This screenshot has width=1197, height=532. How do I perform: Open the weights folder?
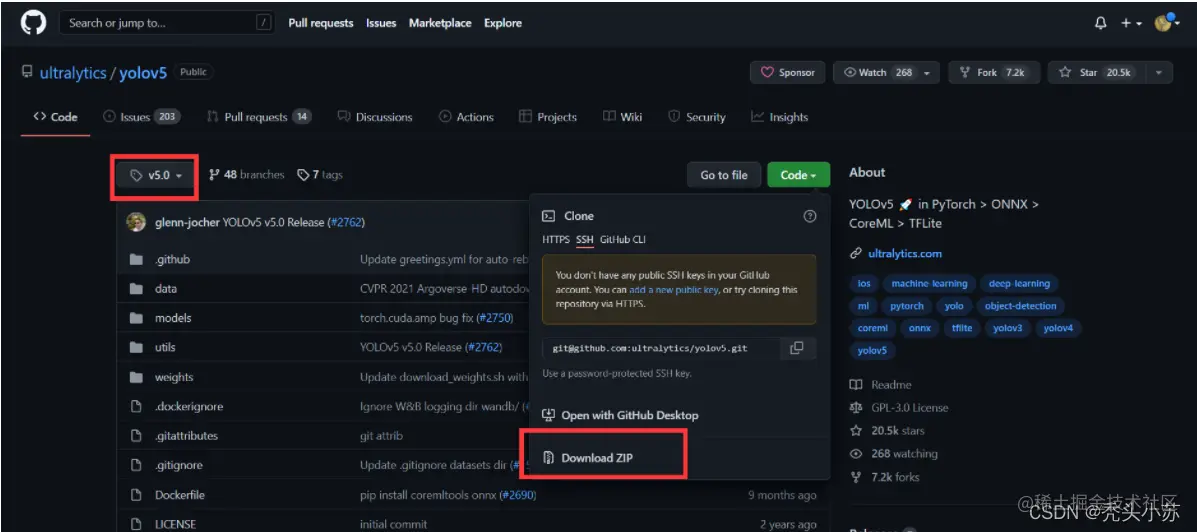[x=174, y=377]
